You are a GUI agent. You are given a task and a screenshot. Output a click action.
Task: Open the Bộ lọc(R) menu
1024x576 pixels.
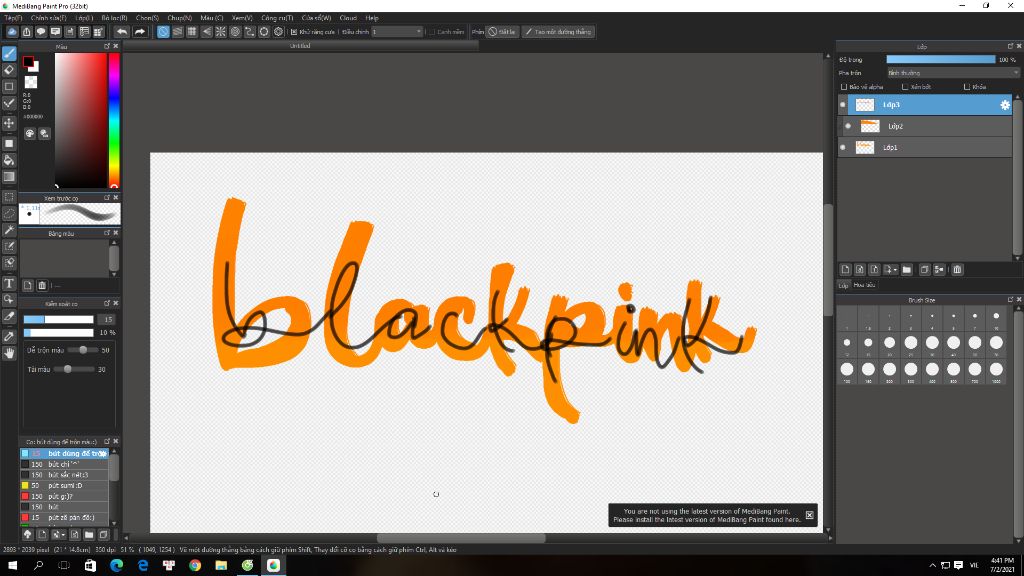coord(114,18)
